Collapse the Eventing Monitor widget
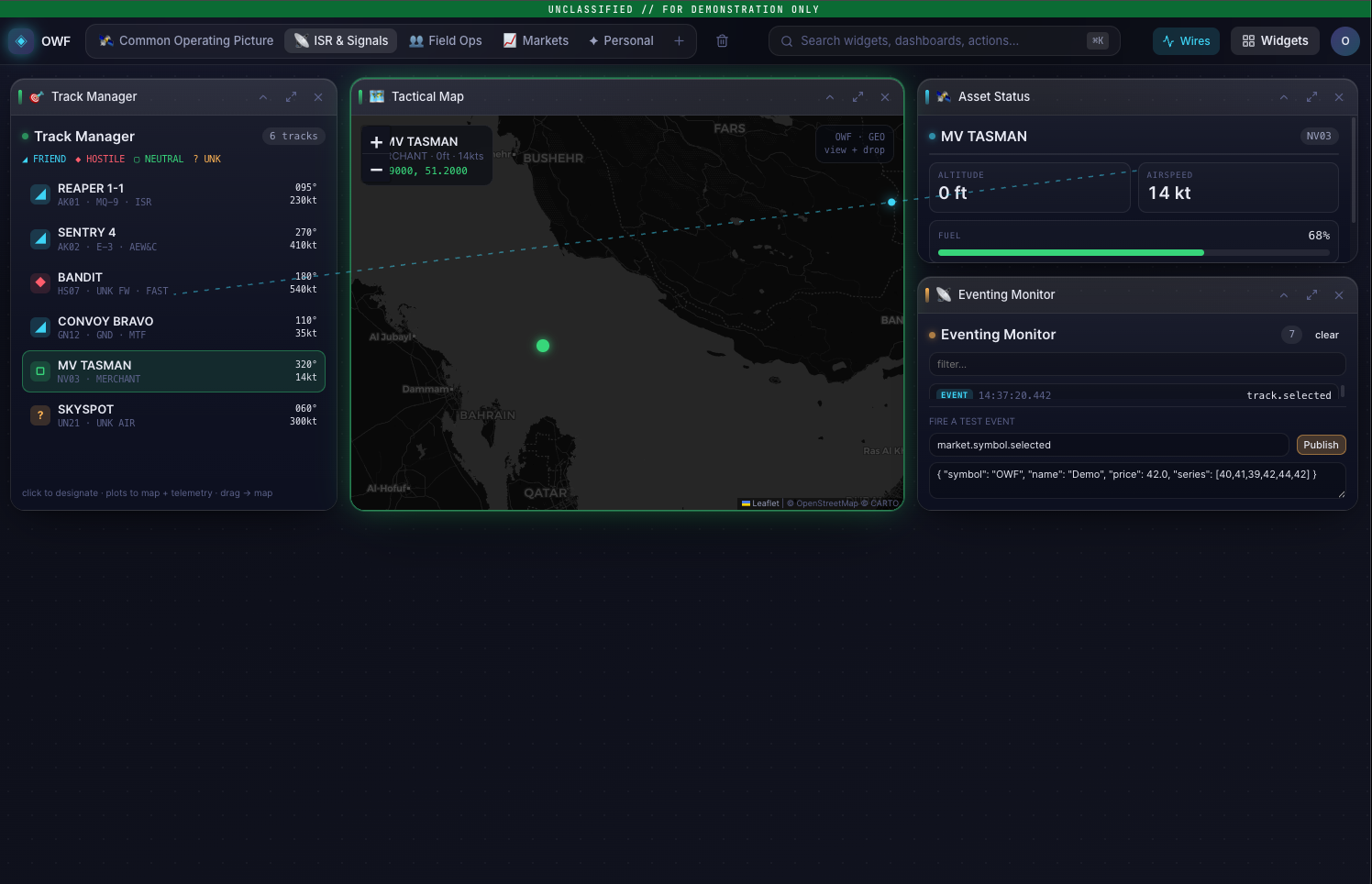The height and width of the screenshot is (884, 1372). [x=1284, y=294]
